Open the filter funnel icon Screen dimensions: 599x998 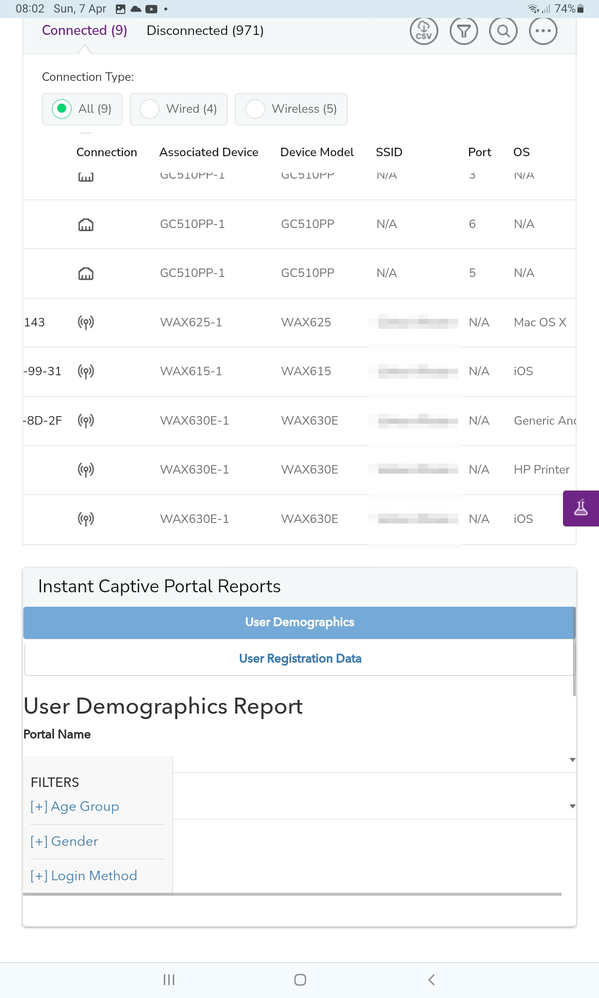[463, 31]
